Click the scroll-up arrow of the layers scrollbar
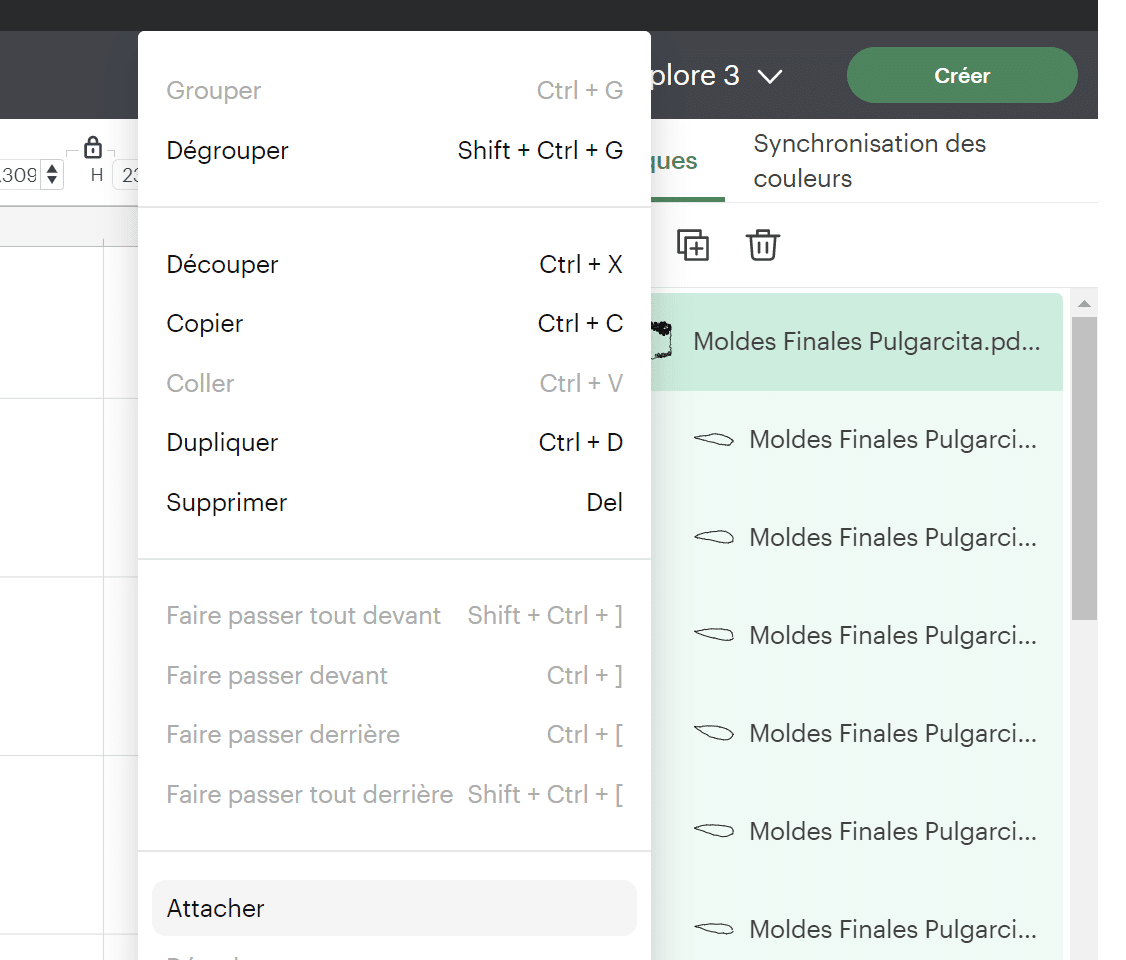This screenshot has width=1126, height=960. (x=1084, y=304)
